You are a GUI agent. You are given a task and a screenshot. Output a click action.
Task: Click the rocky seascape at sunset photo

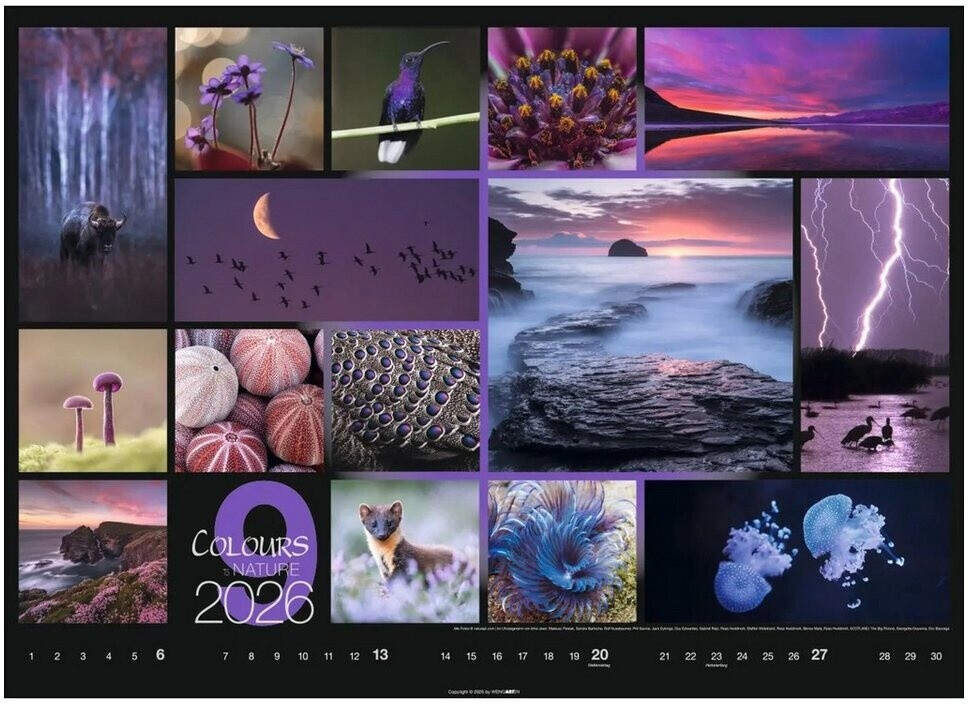click(640, 325)
